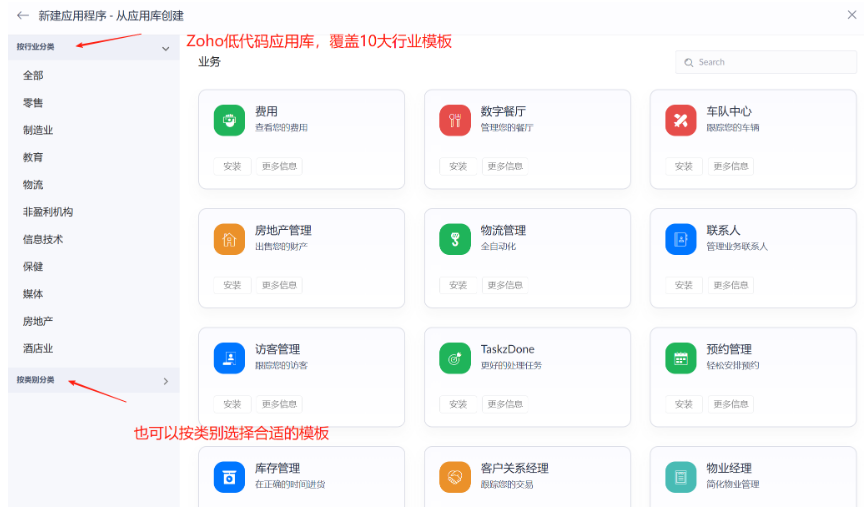865x515 pixels.
Task: Click the 物业经理 app icon
Action: tap(681, 477)
